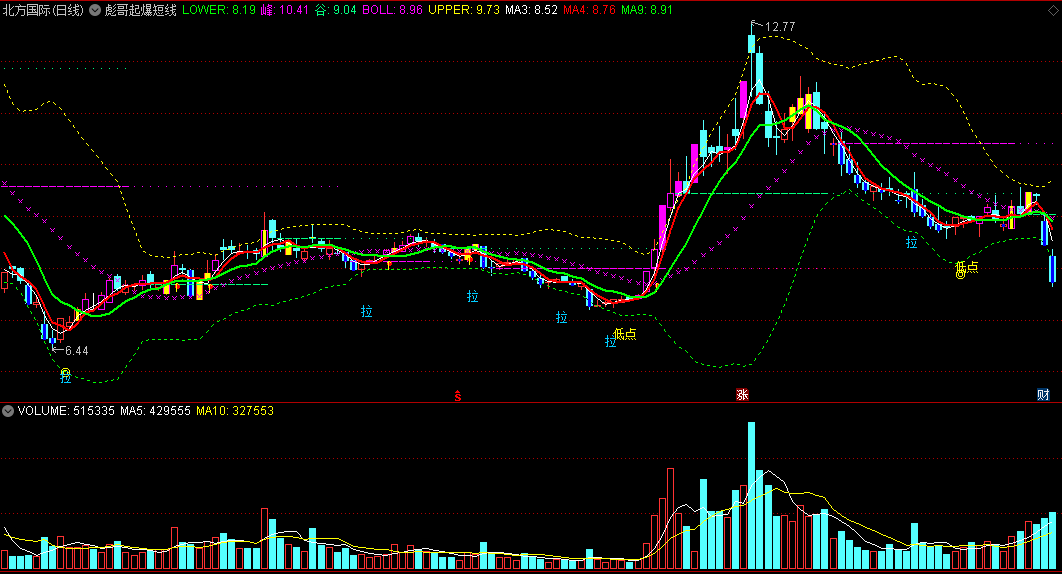Click the MA4: 8.76 readout
This screenshot has height=574, width=1062.
click(589, 10)
